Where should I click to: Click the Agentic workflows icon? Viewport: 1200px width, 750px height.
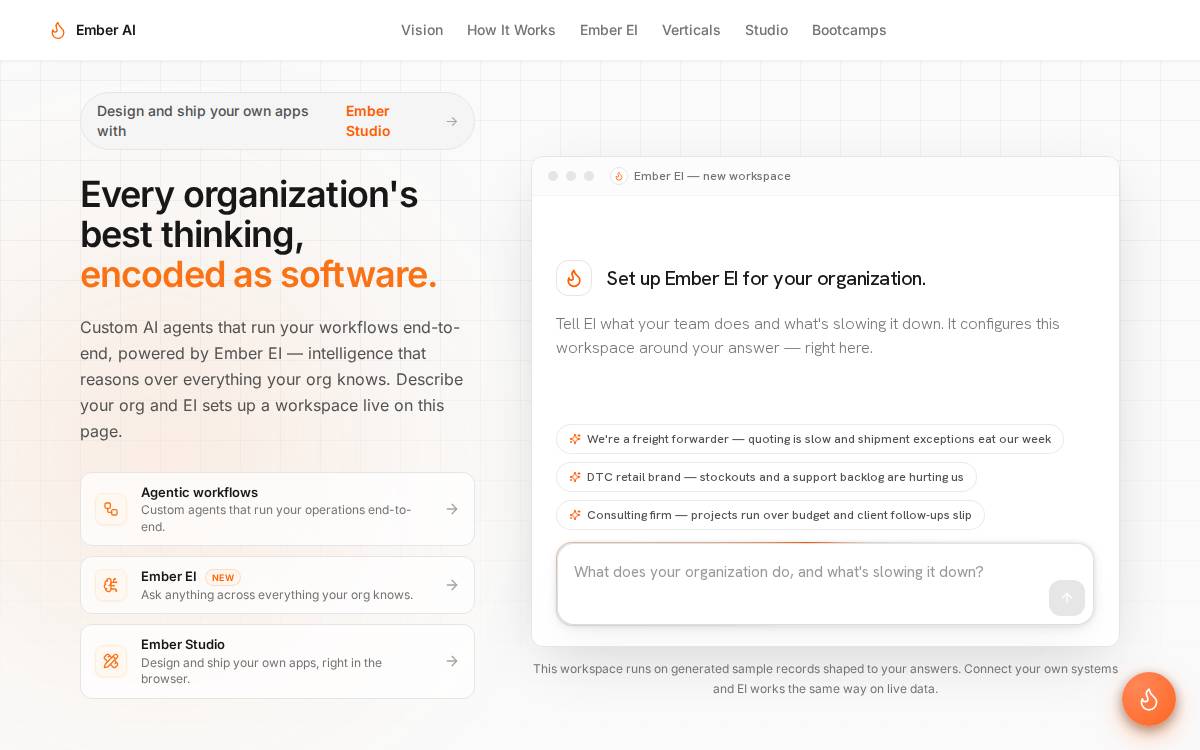pyautogui.click(x=111, y=509)
